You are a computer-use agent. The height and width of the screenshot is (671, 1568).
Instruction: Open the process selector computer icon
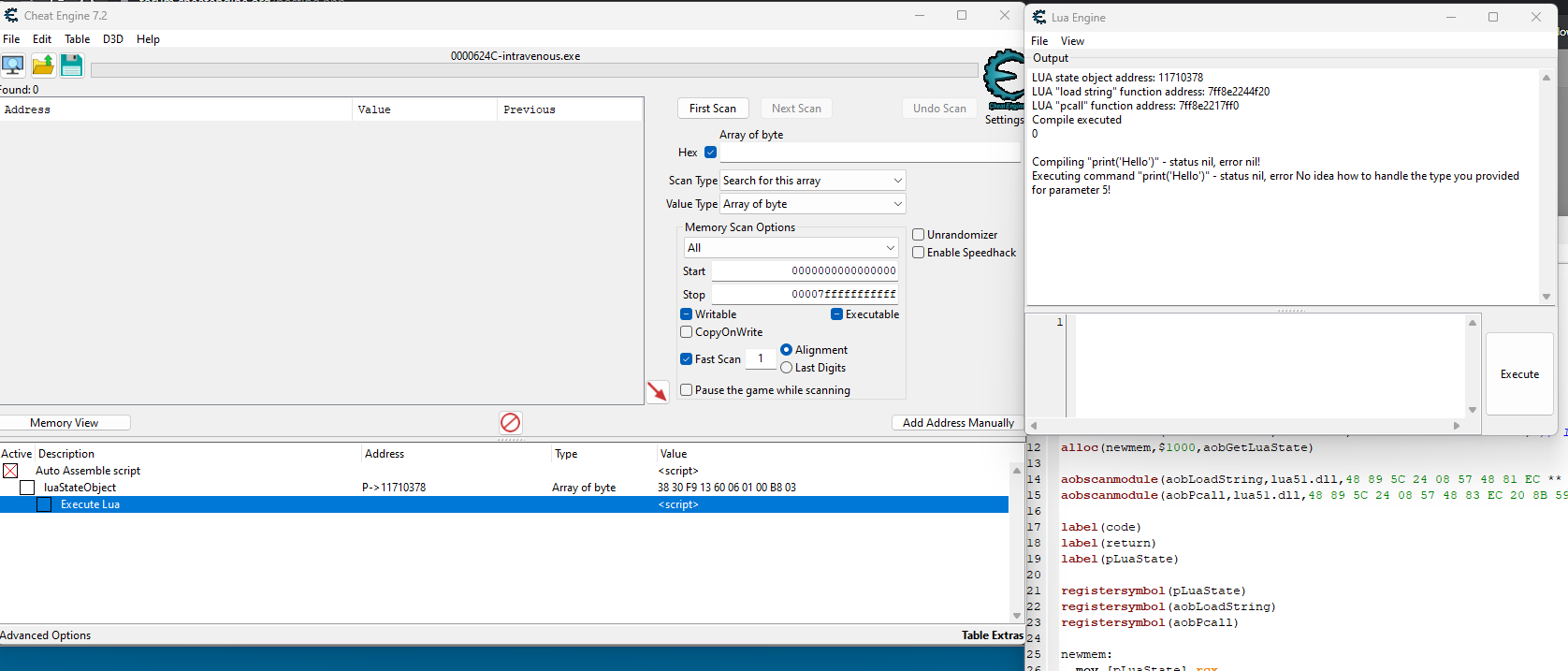13,65
